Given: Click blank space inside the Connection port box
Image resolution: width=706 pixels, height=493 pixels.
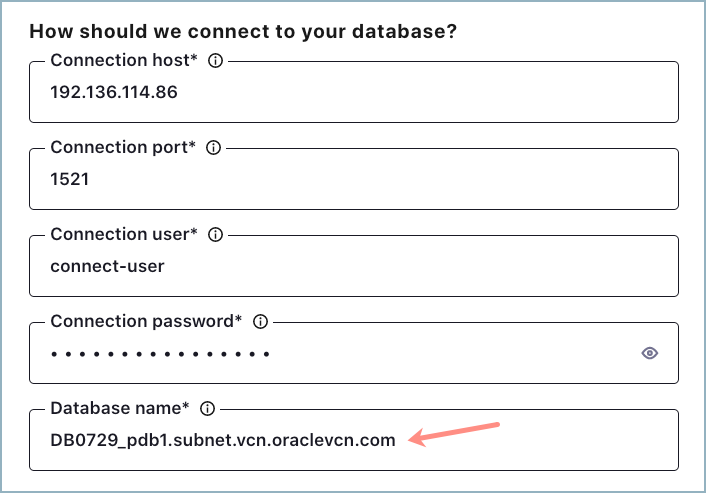Looking at the screenshot, I should coord(400,180).
